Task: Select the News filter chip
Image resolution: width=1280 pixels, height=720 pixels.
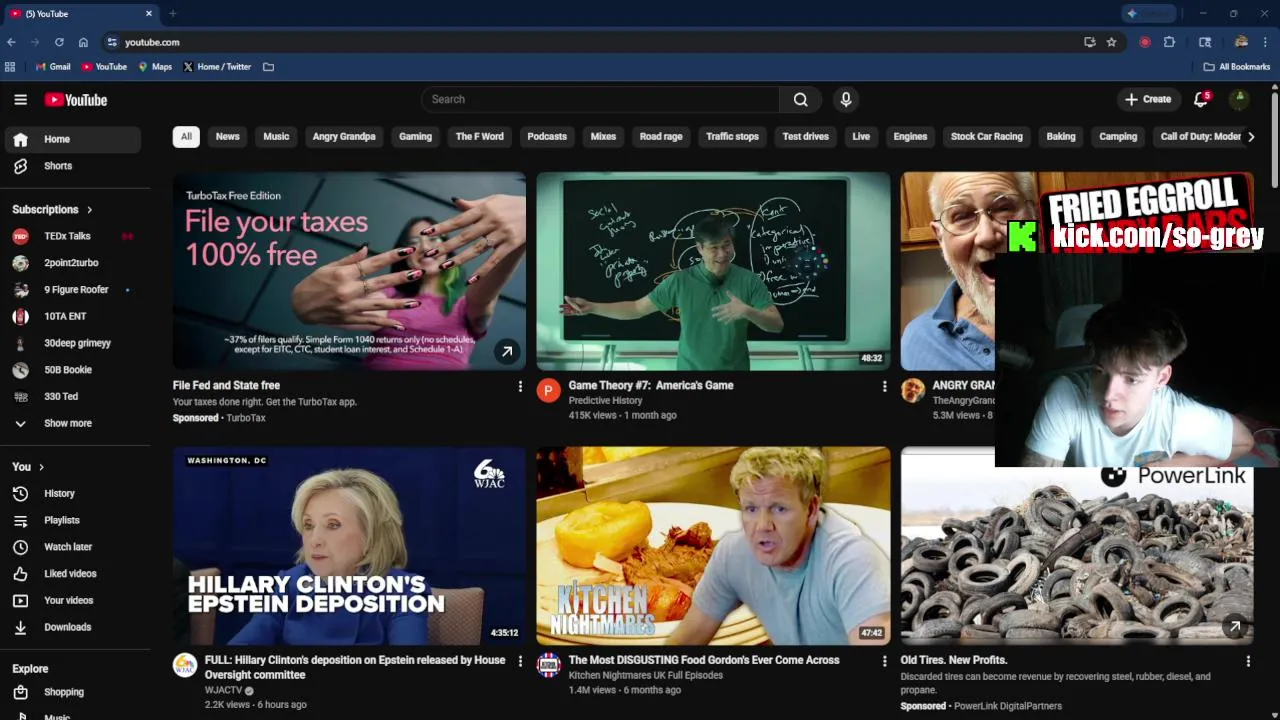Action: tap(228, 137)
